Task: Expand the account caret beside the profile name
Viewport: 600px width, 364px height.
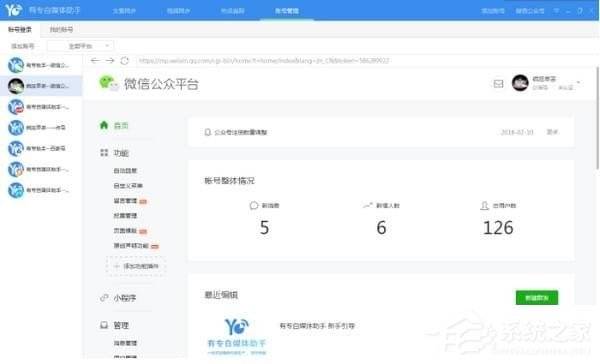Action: point(578,82)
